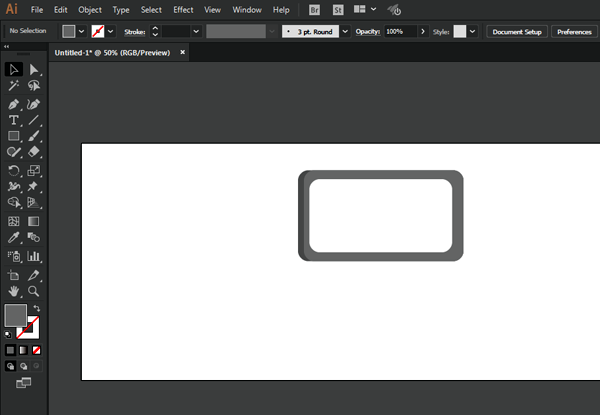Set the paint mode to None
Viewport: 600px width, 415px height.
(x=37, y=351)
